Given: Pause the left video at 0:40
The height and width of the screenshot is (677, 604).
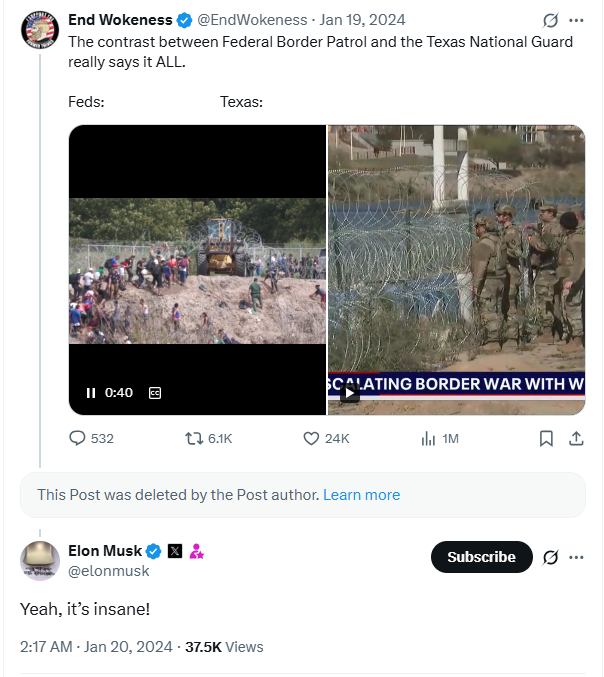Looking at the screenshot, I should [x=91, y=393].
